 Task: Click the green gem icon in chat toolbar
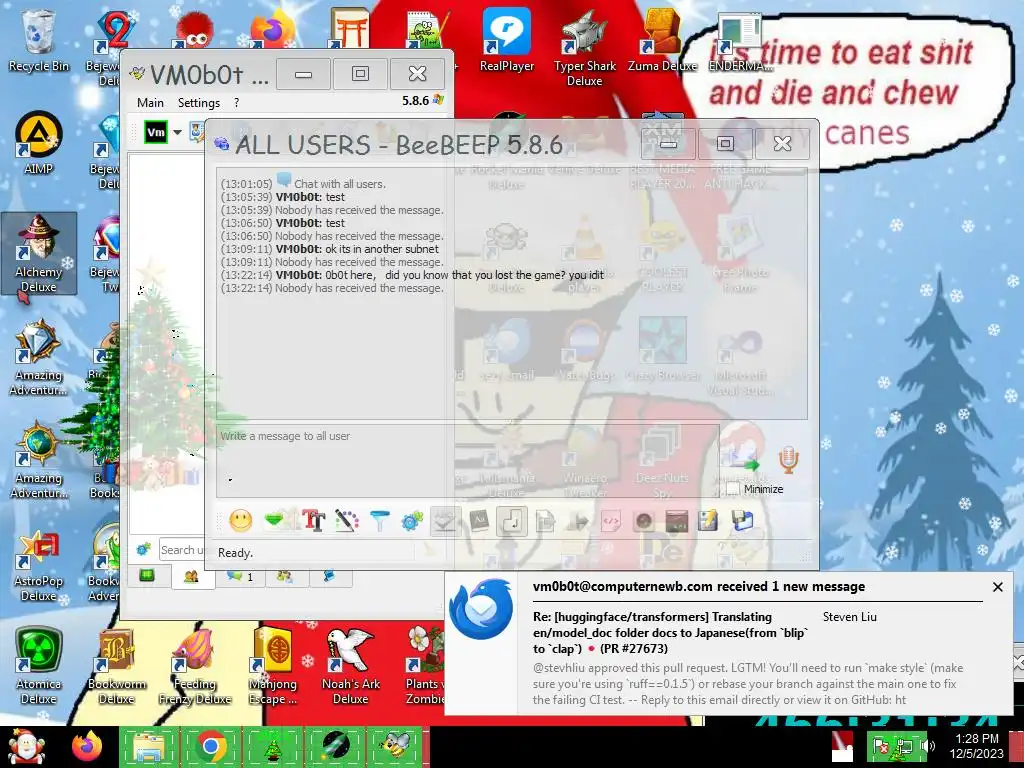click(x=275, y=520)
